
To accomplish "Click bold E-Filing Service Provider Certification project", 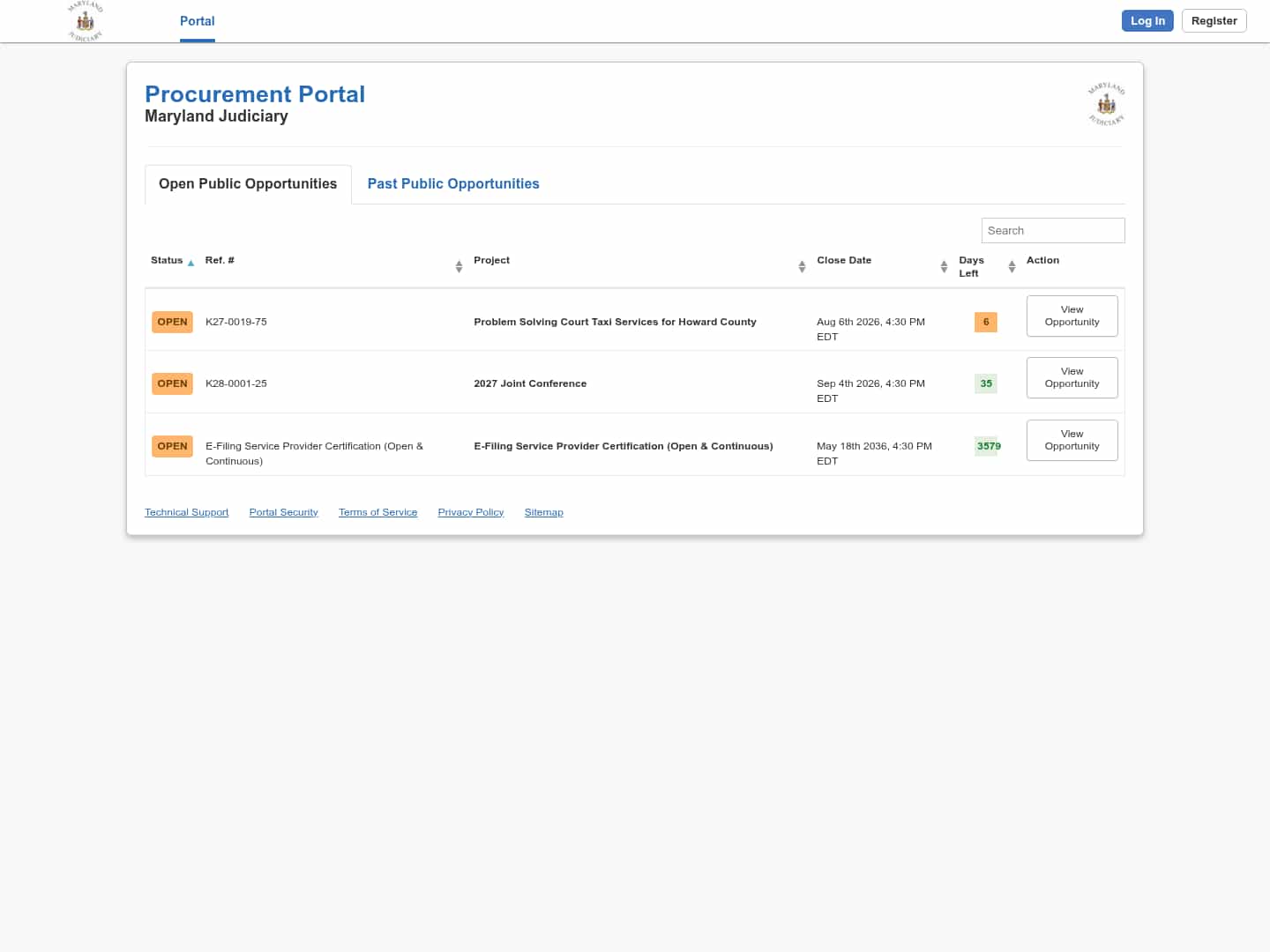I will coord(624,446).
